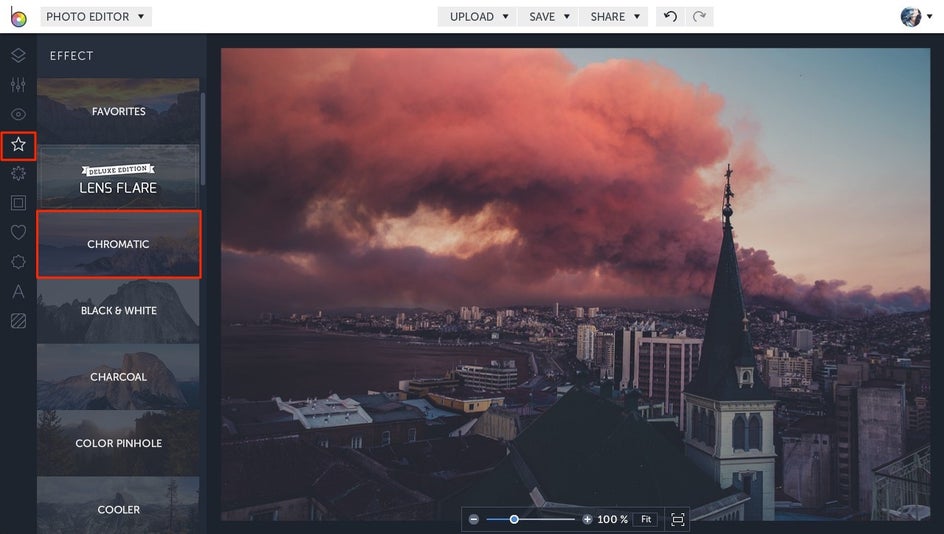Viewport: 944px width, 534px height.
Task: Undo the last edit
Action: (x=670, y=16)
